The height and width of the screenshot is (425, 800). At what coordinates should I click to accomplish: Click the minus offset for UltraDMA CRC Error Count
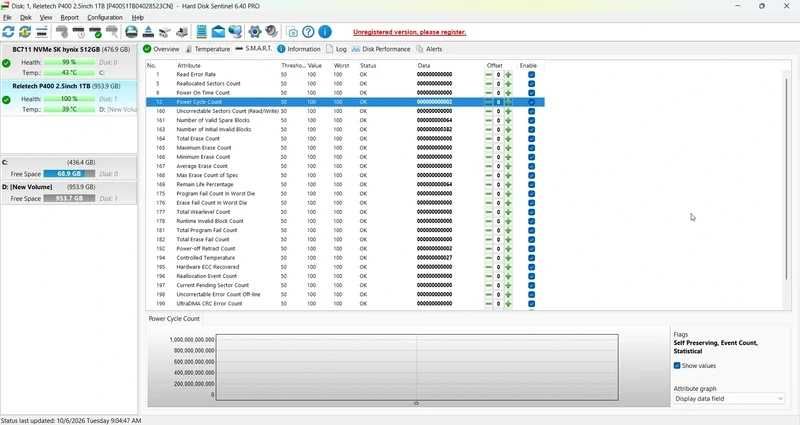[489, 304]
